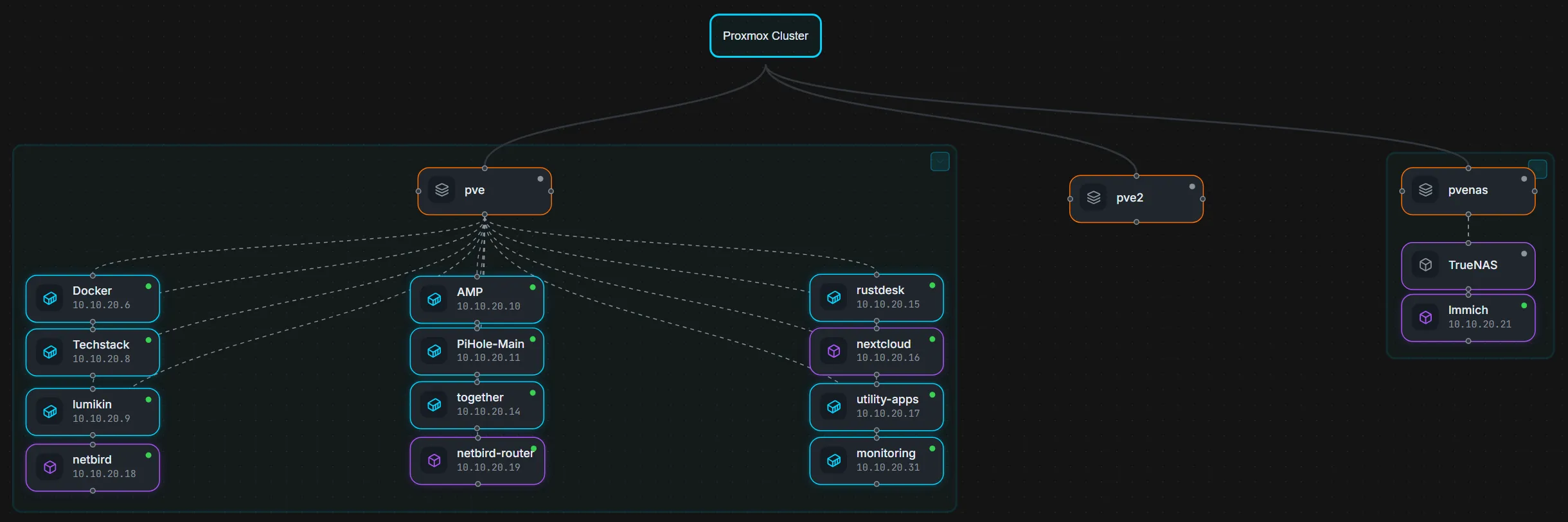This screenshot has height=522, width=1568.
Task: Click the TrueNAS cube icon
Action: tap(1425, 265)
